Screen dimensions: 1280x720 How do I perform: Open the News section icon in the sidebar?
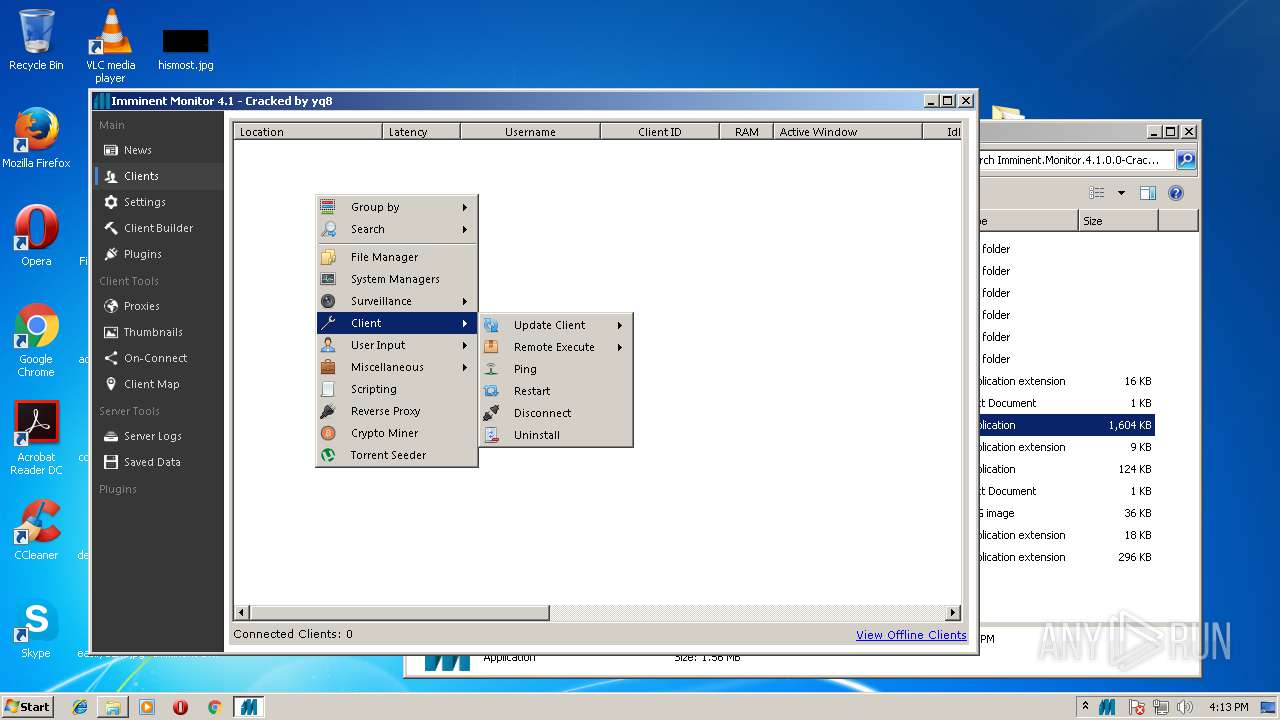tap(111, 150)
